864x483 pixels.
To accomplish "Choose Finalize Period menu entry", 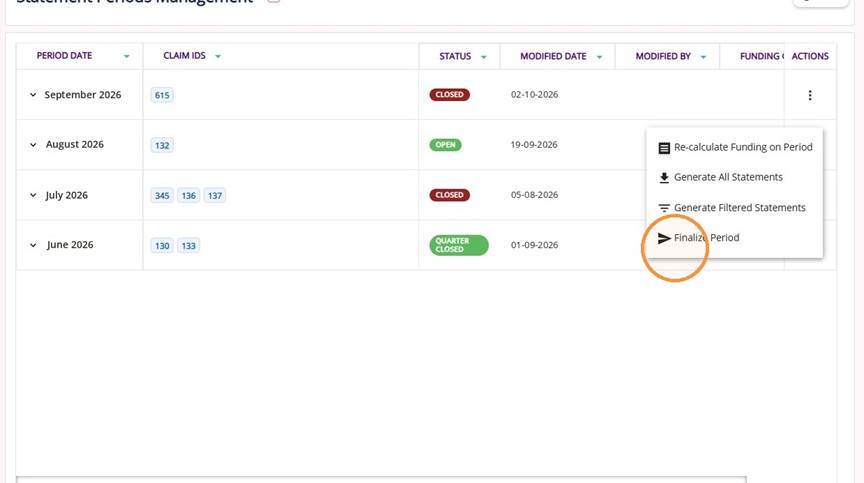I will (x=735, y=238).
